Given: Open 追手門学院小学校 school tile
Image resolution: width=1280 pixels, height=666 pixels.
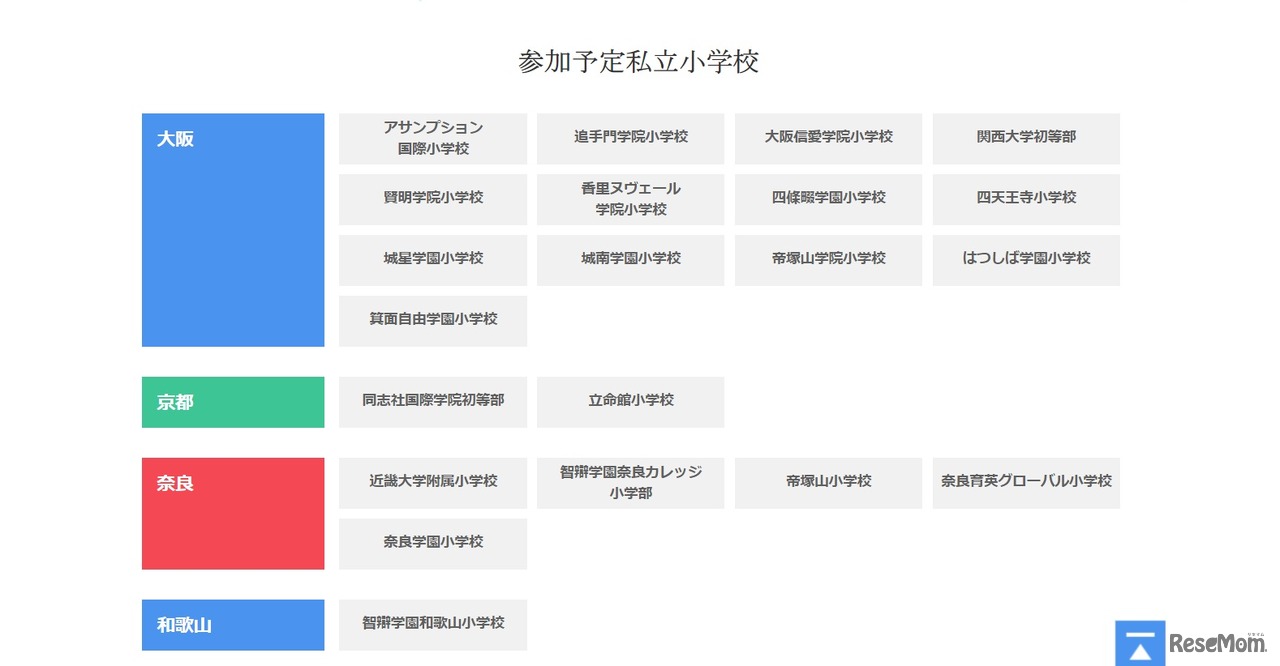Looking at the screenshot, I should (631, 138).
